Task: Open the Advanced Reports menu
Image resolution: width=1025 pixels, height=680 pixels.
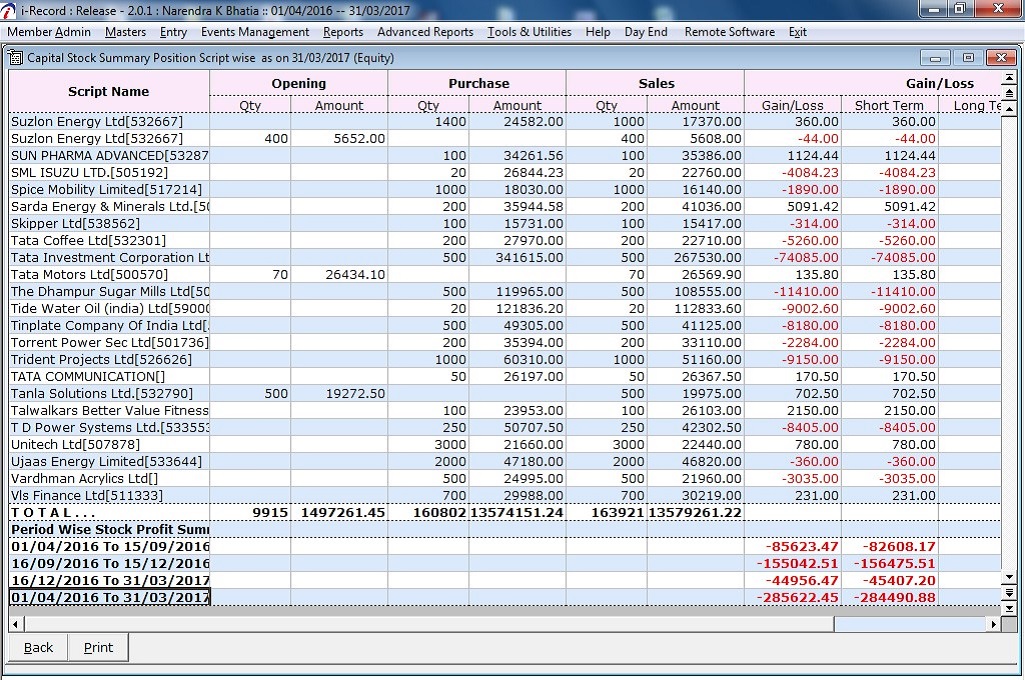Action: click(x=425, y=32)
